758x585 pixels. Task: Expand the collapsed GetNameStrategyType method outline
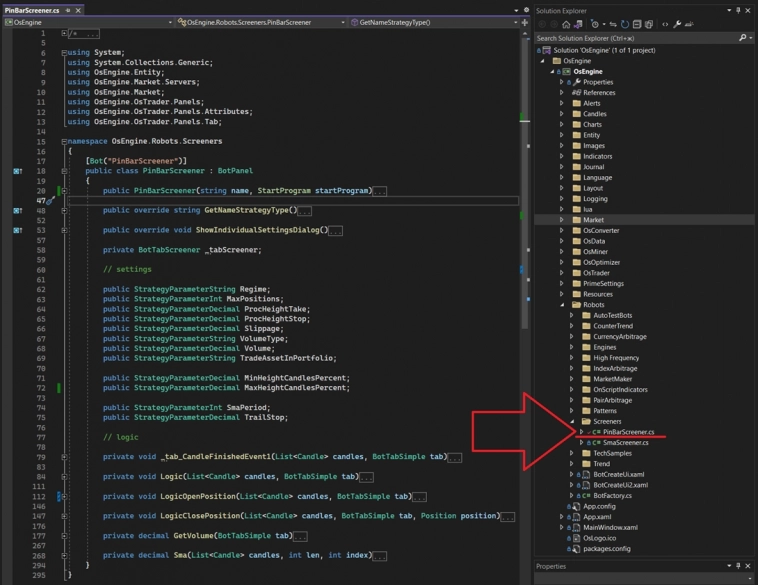tap(65, 211)
